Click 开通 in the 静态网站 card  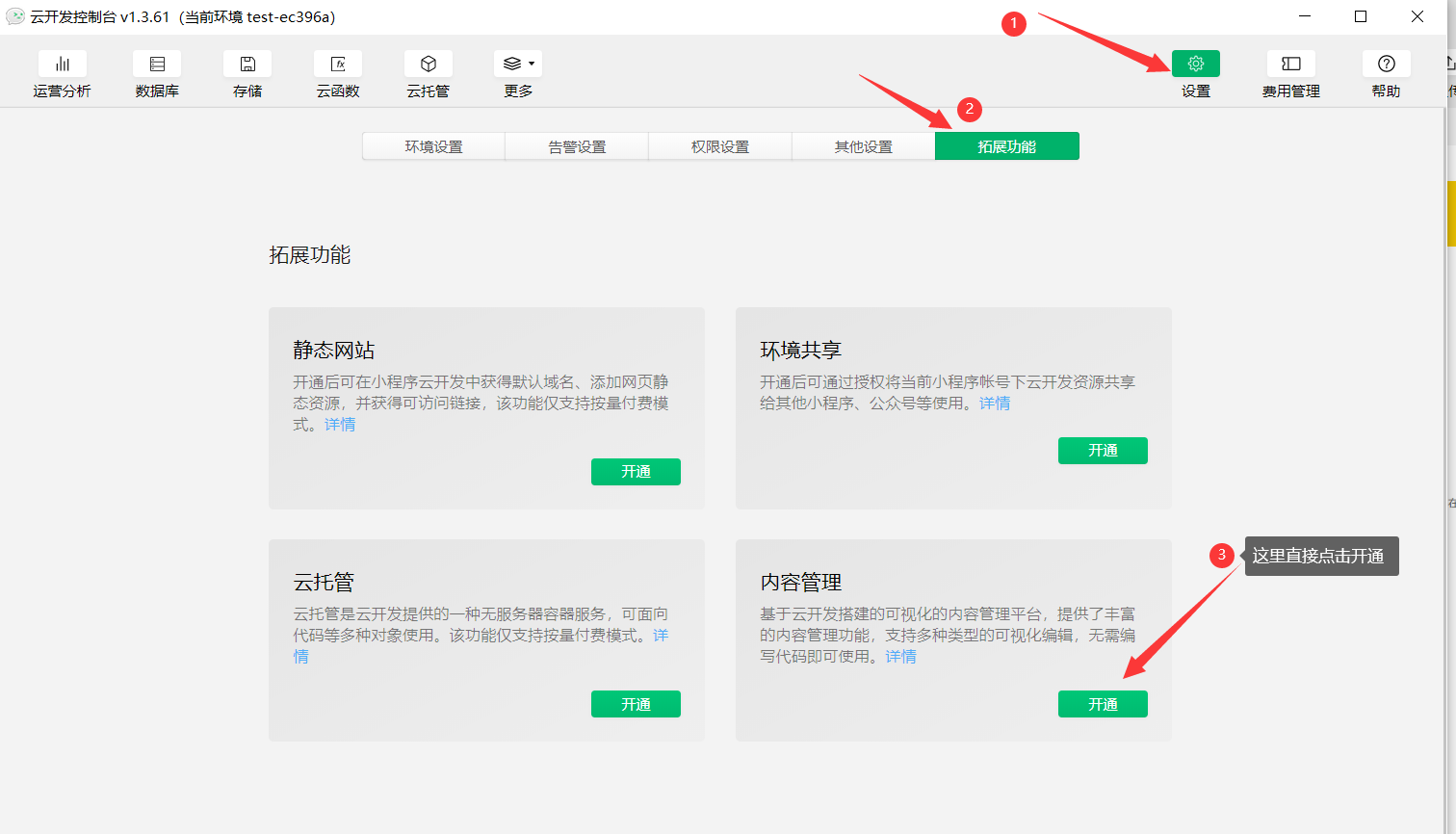pyautogui.click(x=636, y=472)
